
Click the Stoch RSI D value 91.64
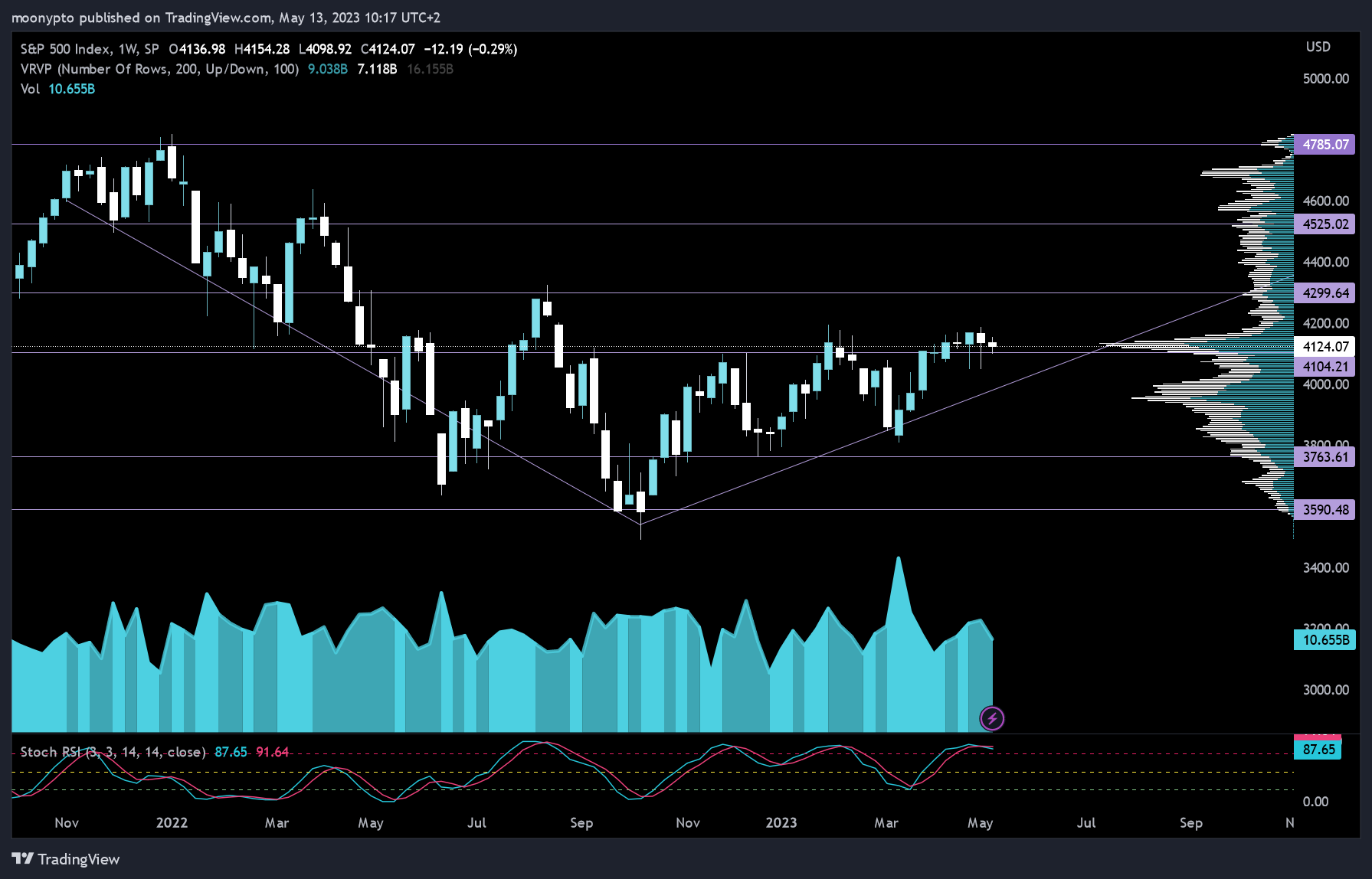(x=272, y=752)
